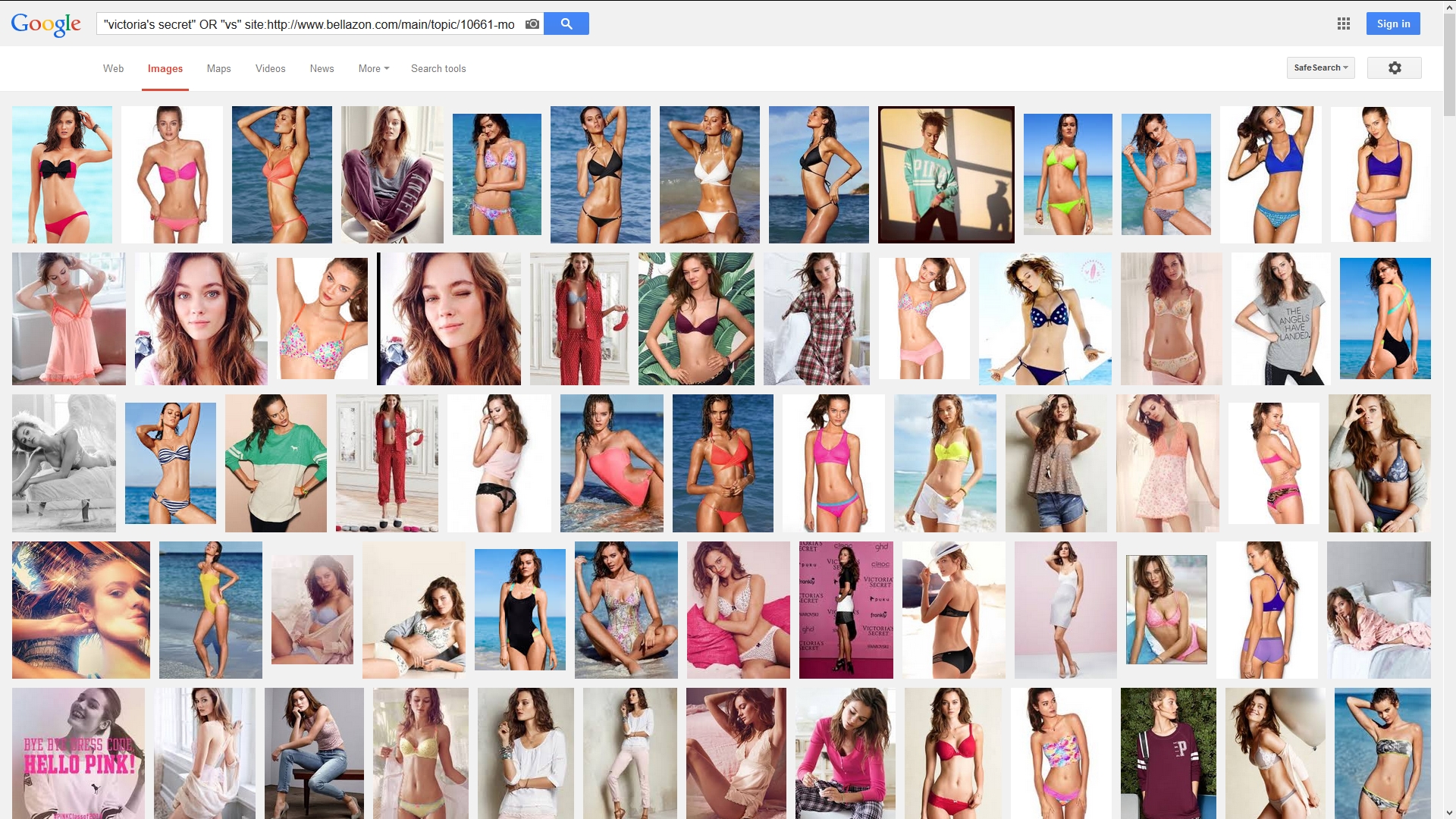The width and height of the screenshot is (1456, 819).
Task: Switch to the Videos tab
Action: (270, 69)
